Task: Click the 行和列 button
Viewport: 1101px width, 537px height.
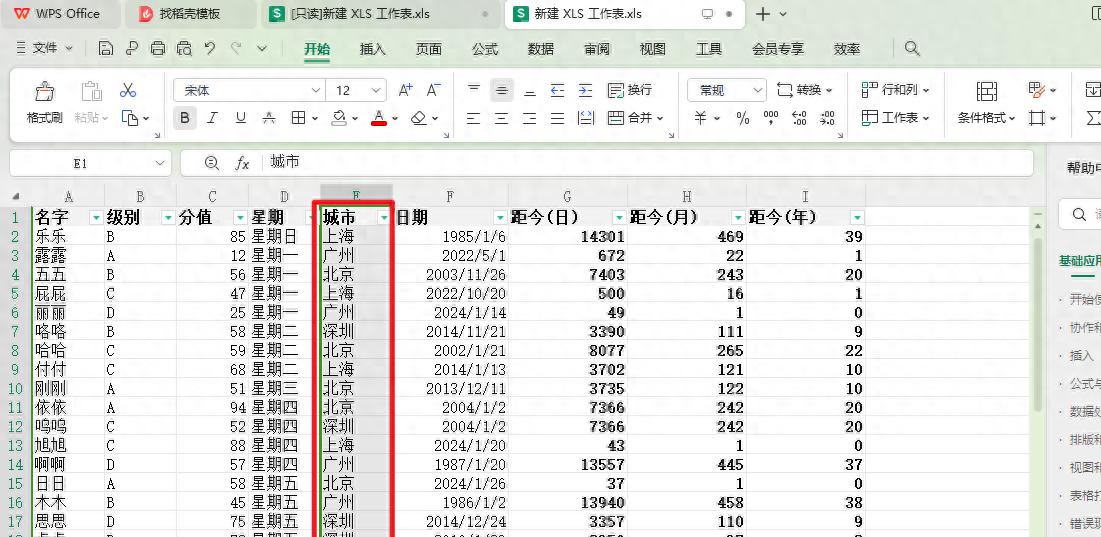Action: pos(895,90)
